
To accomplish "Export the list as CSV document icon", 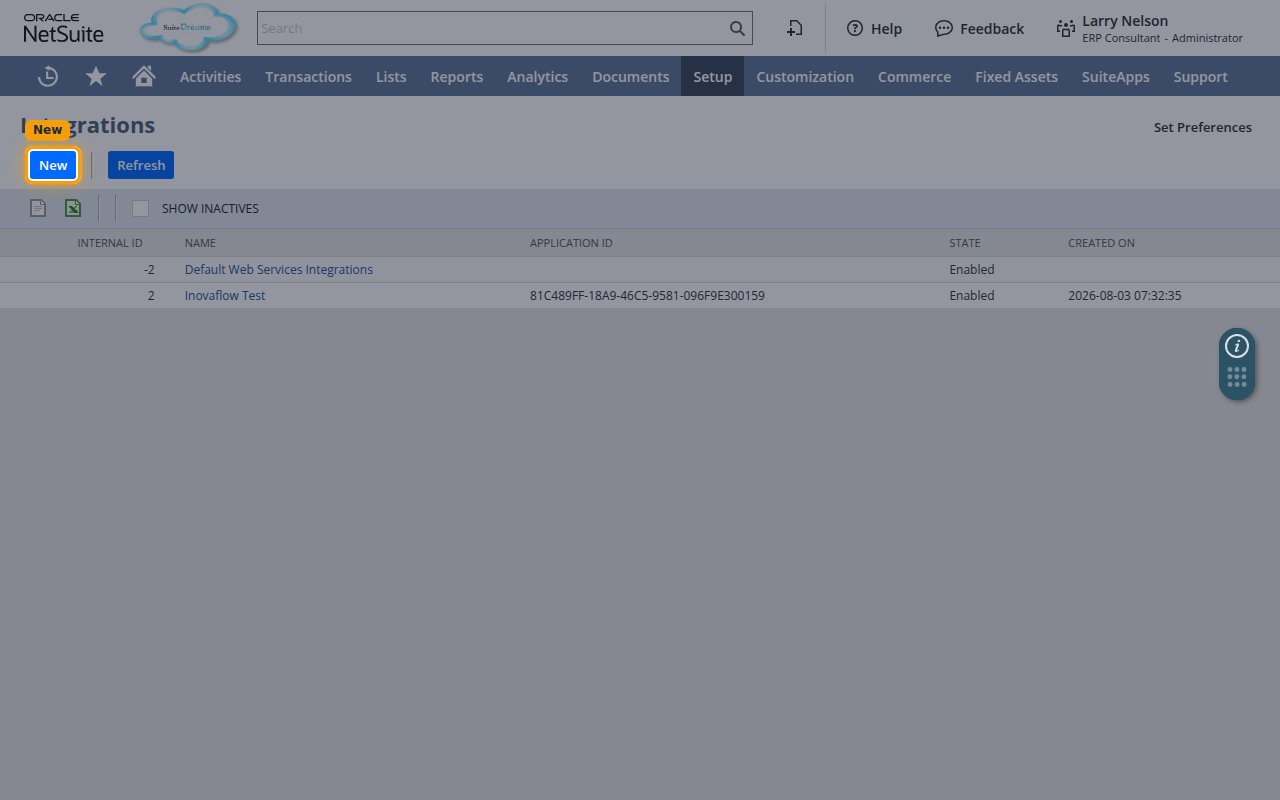I will (x=38, y=208).
